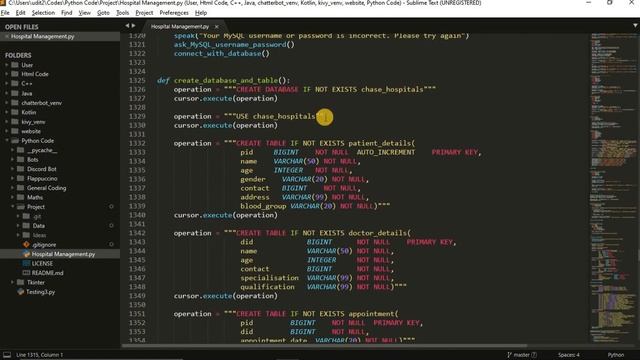640x360 pixels.
Task: Click the Maths folder icon
Action: click(20, 197)
